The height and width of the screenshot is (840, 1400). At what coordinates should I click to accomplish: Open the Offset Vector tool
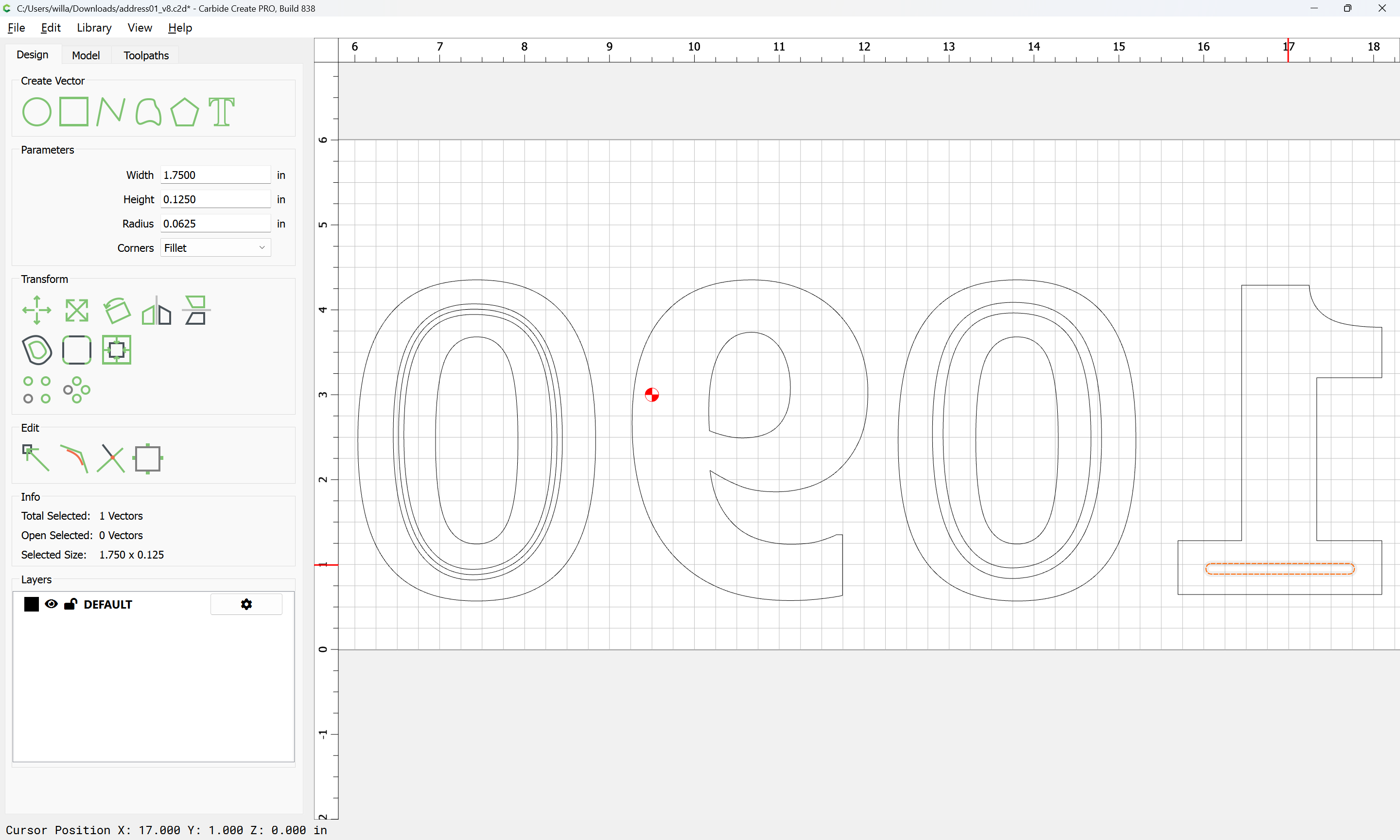coord(37,350)
